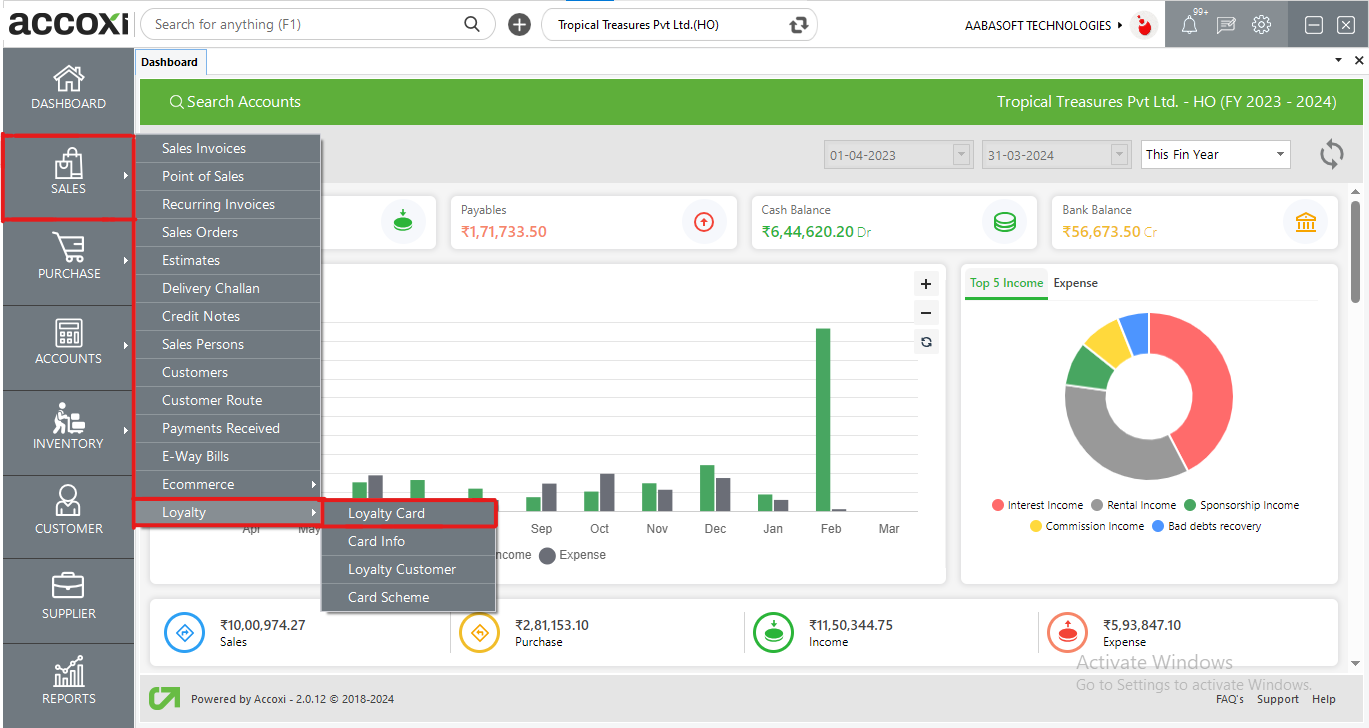Switch to the Expense tab

click(x=1075, y=283)
